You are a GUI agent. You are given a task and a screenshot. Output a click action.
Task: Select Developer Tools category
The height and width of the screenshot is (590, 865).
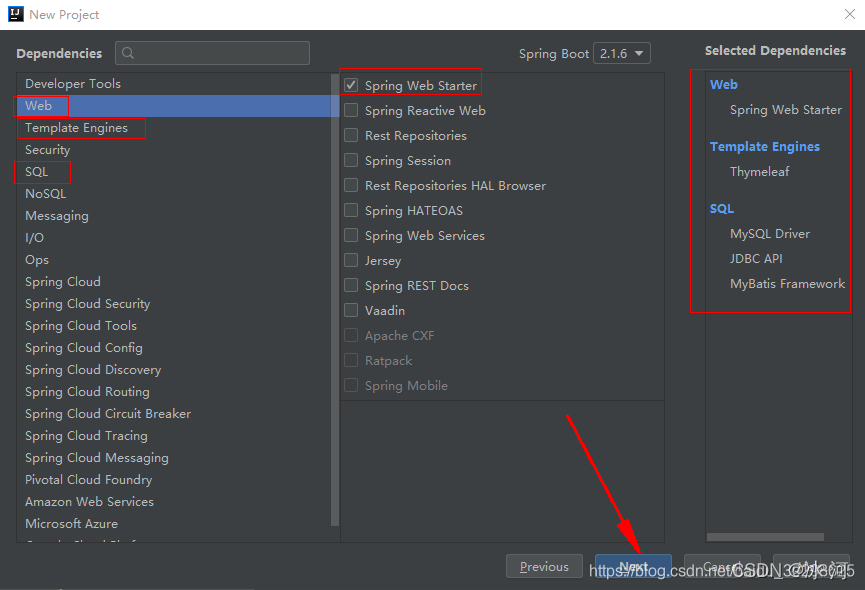pyautogui.click(x=174, y=84)
